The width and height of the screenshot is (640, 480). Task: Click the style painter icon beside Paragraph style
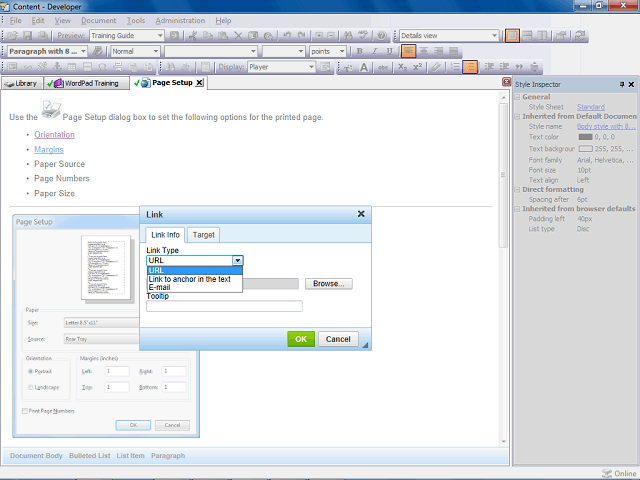(97, 51)
